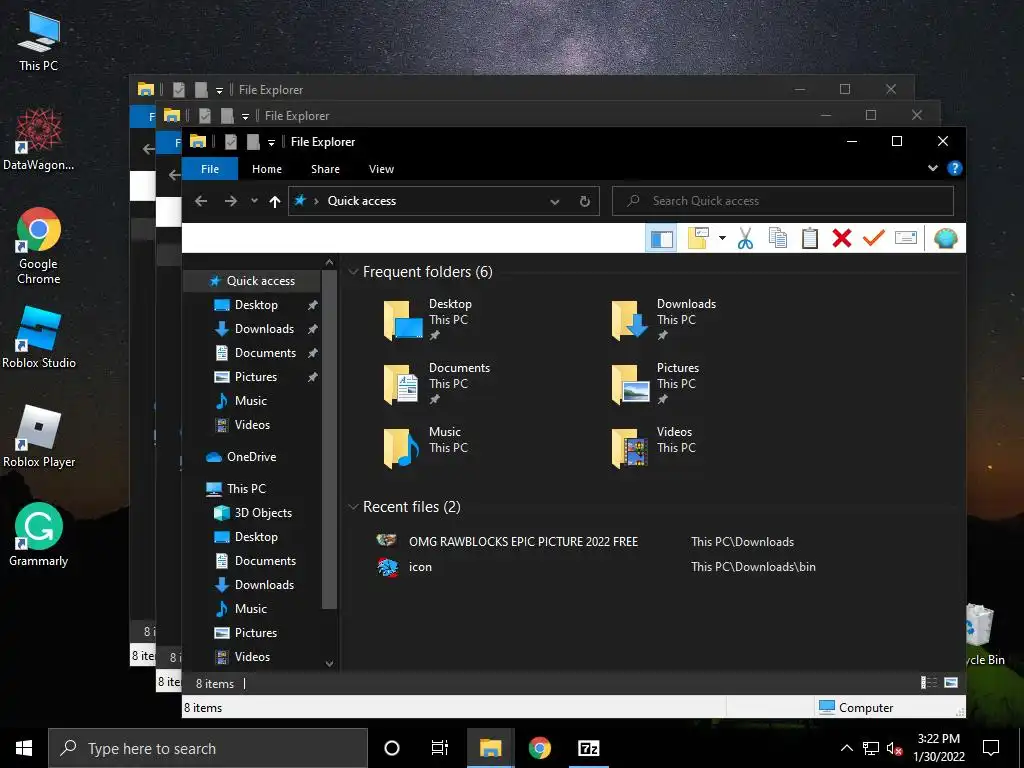
Task: Open the Home ribbon tab
Action: pos(266,169)
